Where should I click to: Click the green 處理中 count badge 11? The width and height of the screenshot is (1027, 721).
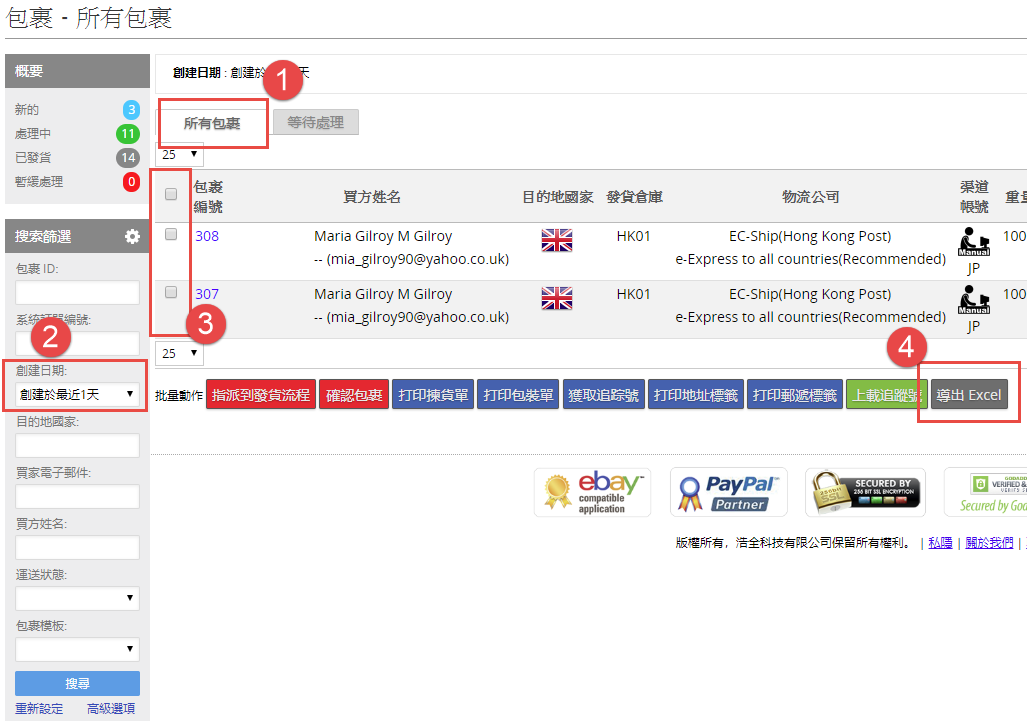click(128, 134)
